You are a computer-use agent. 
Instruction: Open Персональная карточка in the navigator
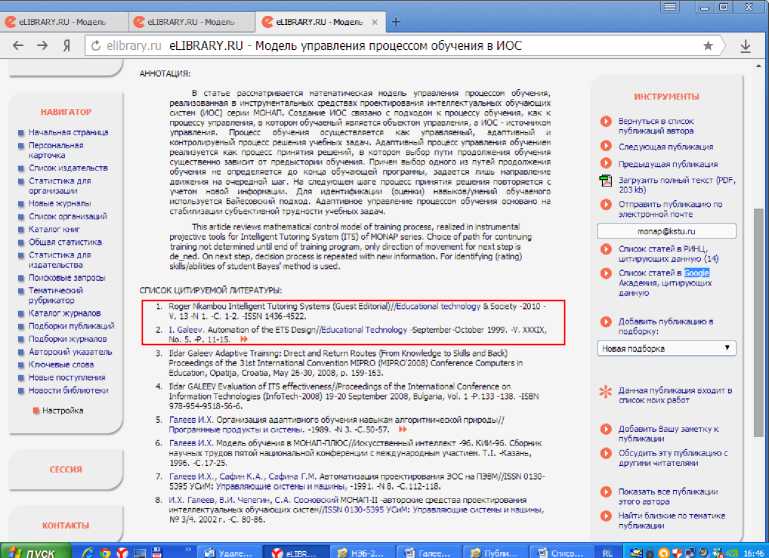[x=56, y=150]
